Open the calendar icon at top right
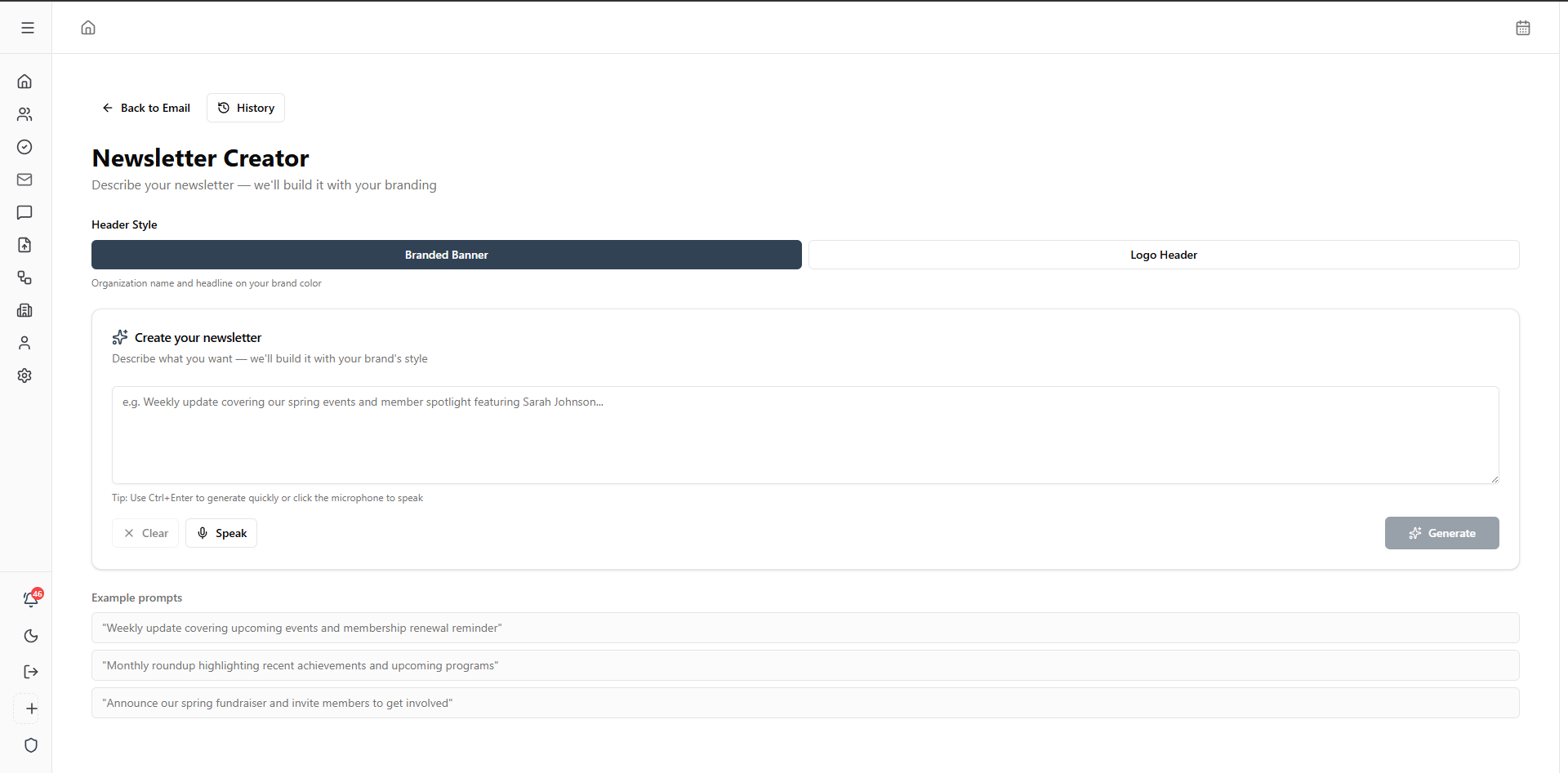The width and height of the screenshot is (1568, 773). 1522,28
